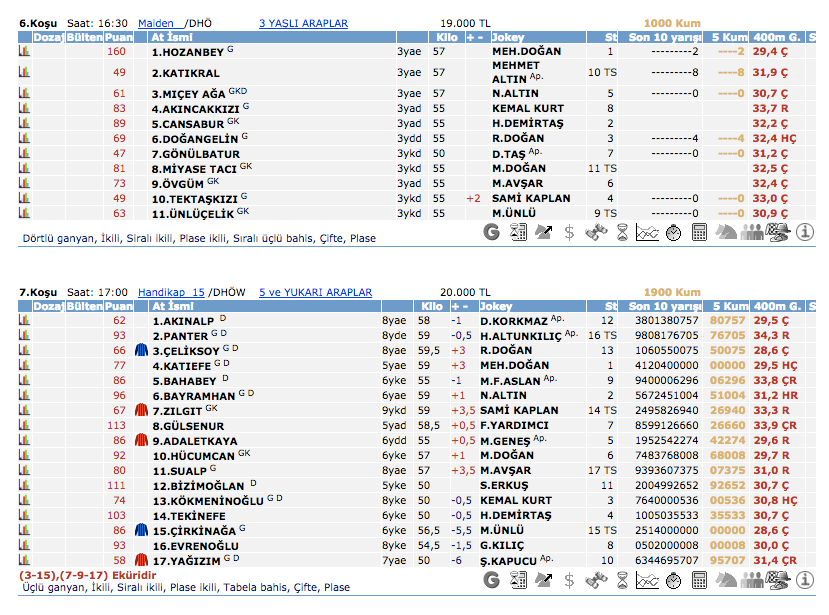Open the 3 YAŞLI ARAPLAR link
The height and width of the screenshot is (615, 829).
coord(303,22)
